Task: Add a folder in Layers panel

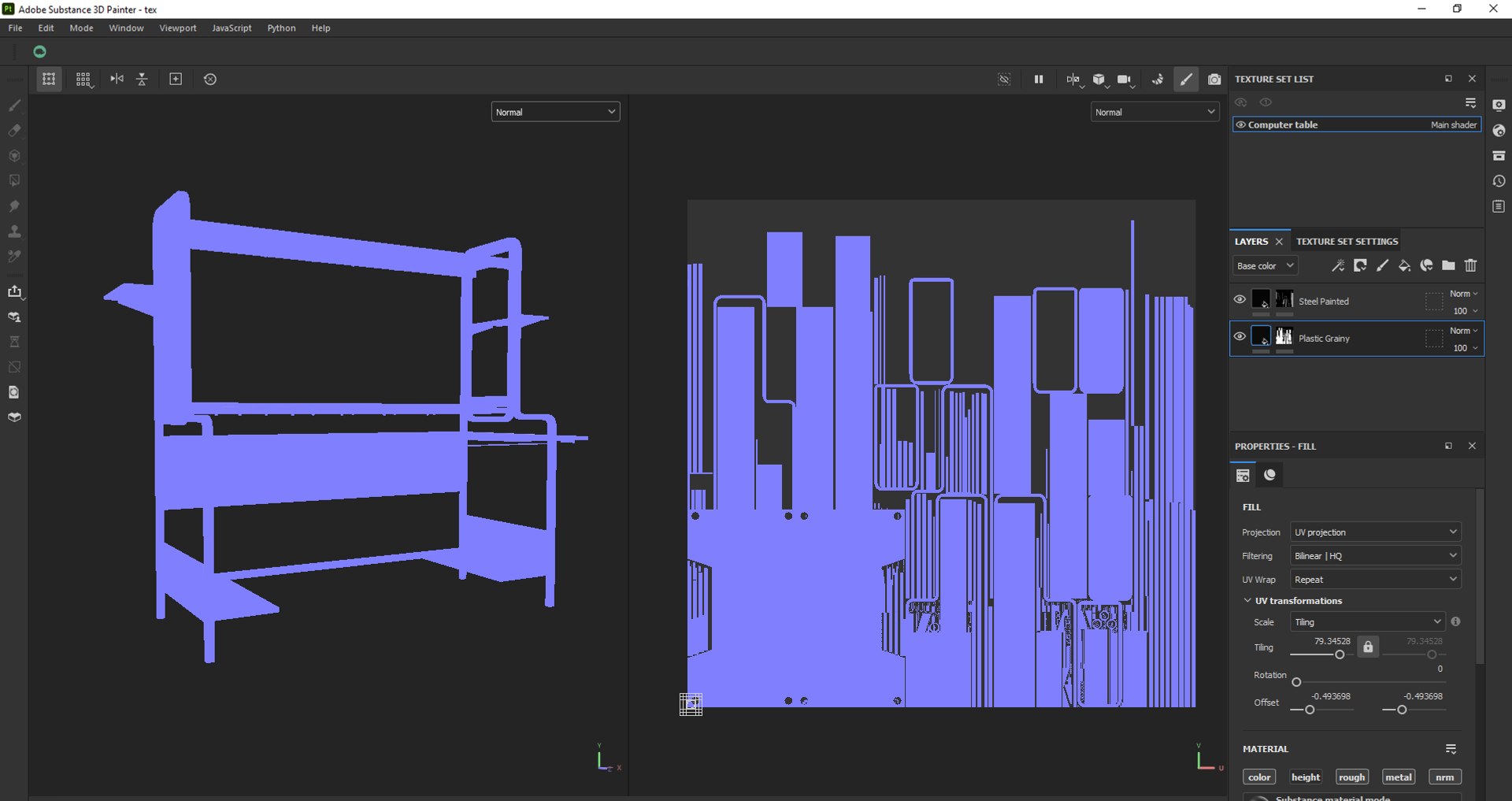Action: click(1448, 265)
